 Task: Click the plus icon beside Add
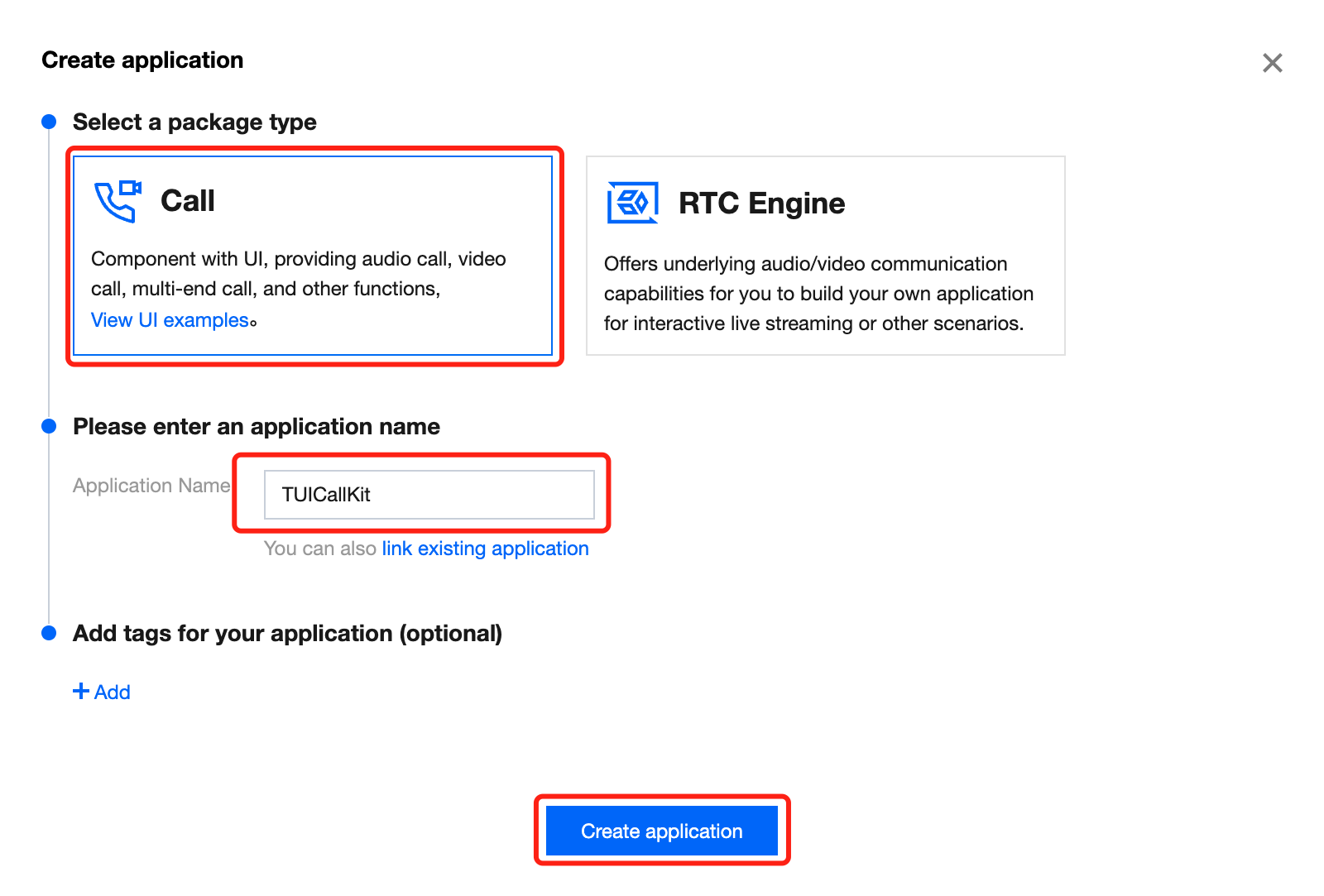(81, 691)
